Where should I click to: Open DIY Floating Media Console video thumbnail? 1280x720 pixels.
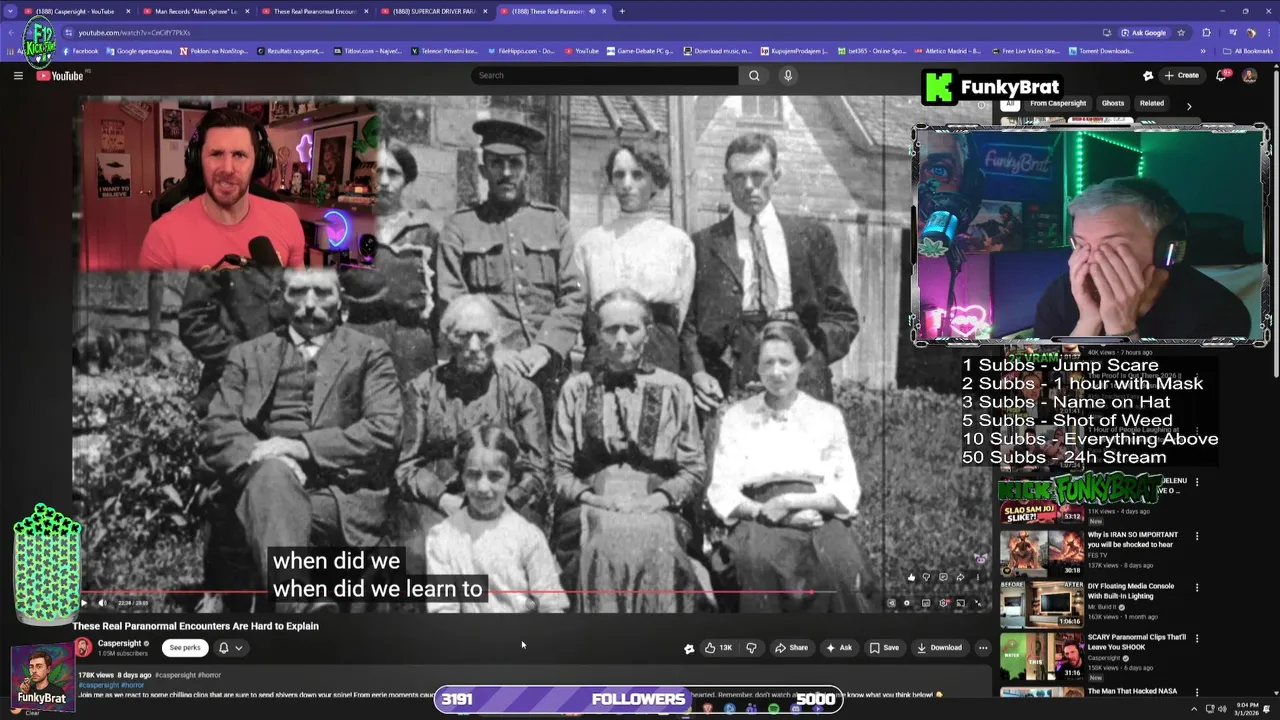pos(1042,603)
